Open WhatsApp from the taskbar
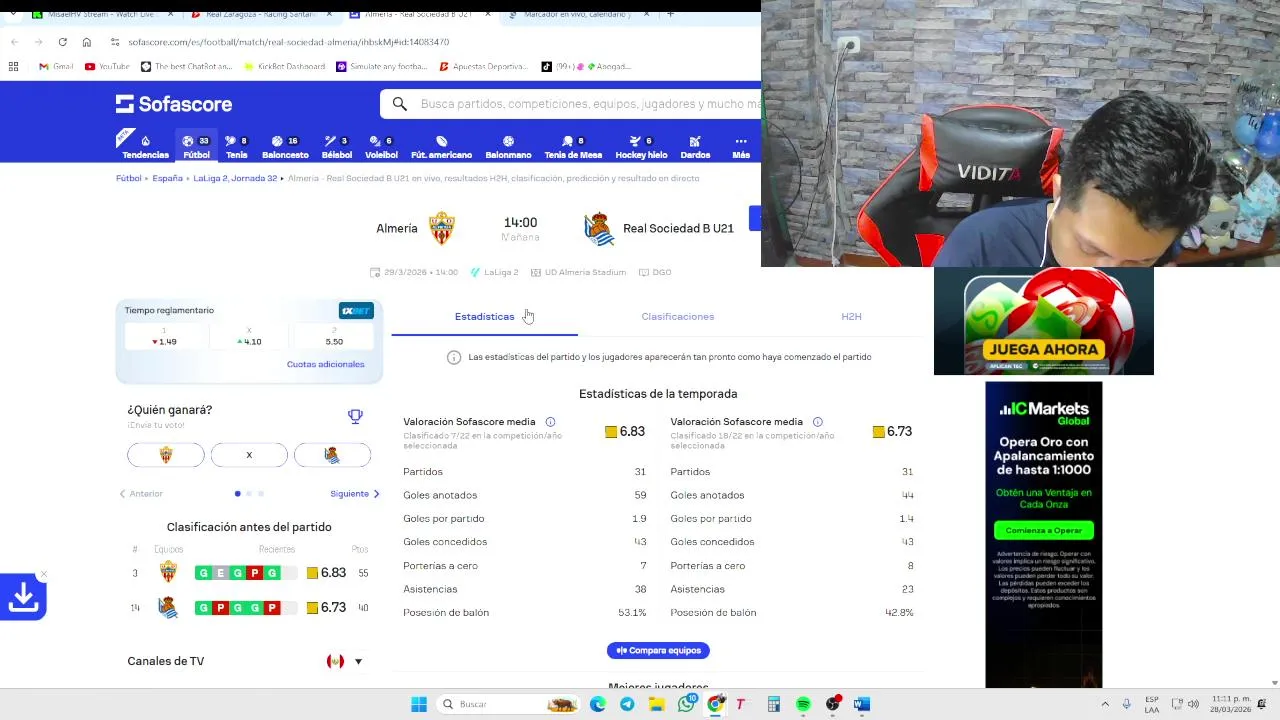 686,704
